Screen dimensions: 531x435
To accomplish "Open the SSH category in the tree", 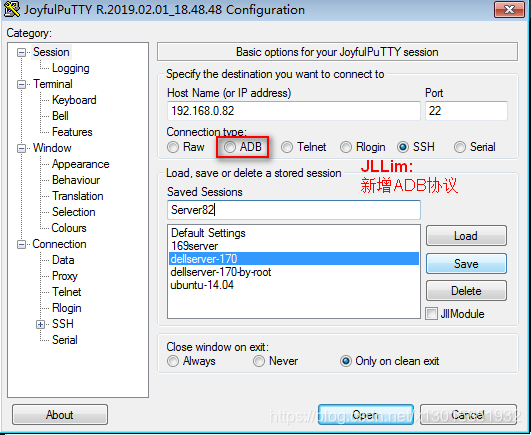I will point(63,324).
